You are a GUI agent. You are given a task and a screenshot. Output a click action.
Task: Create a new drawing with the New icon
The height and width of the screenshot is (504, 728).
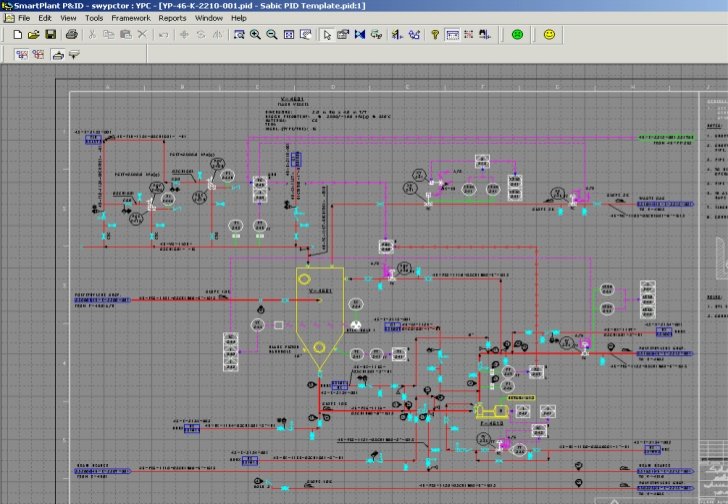coord(18,34)
